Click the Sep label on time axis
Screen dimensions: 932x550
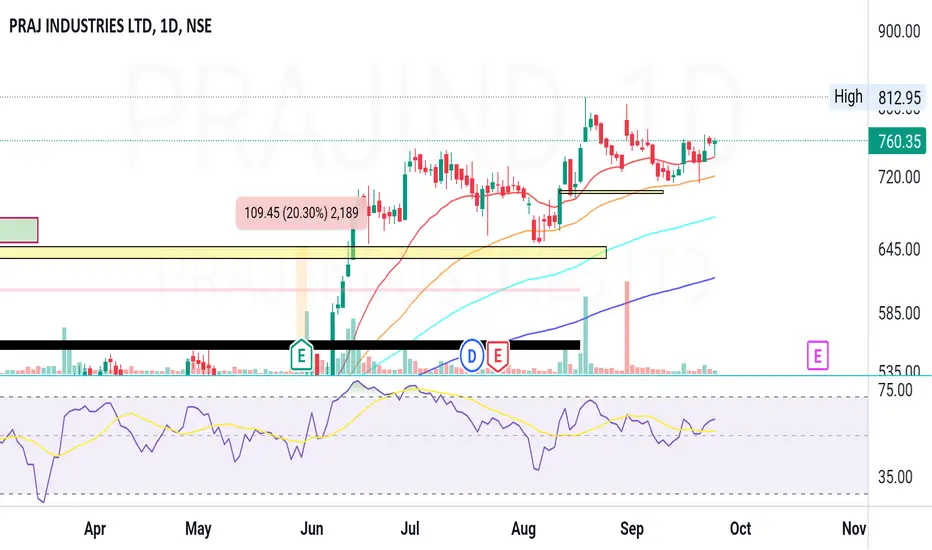coord(632,528)
